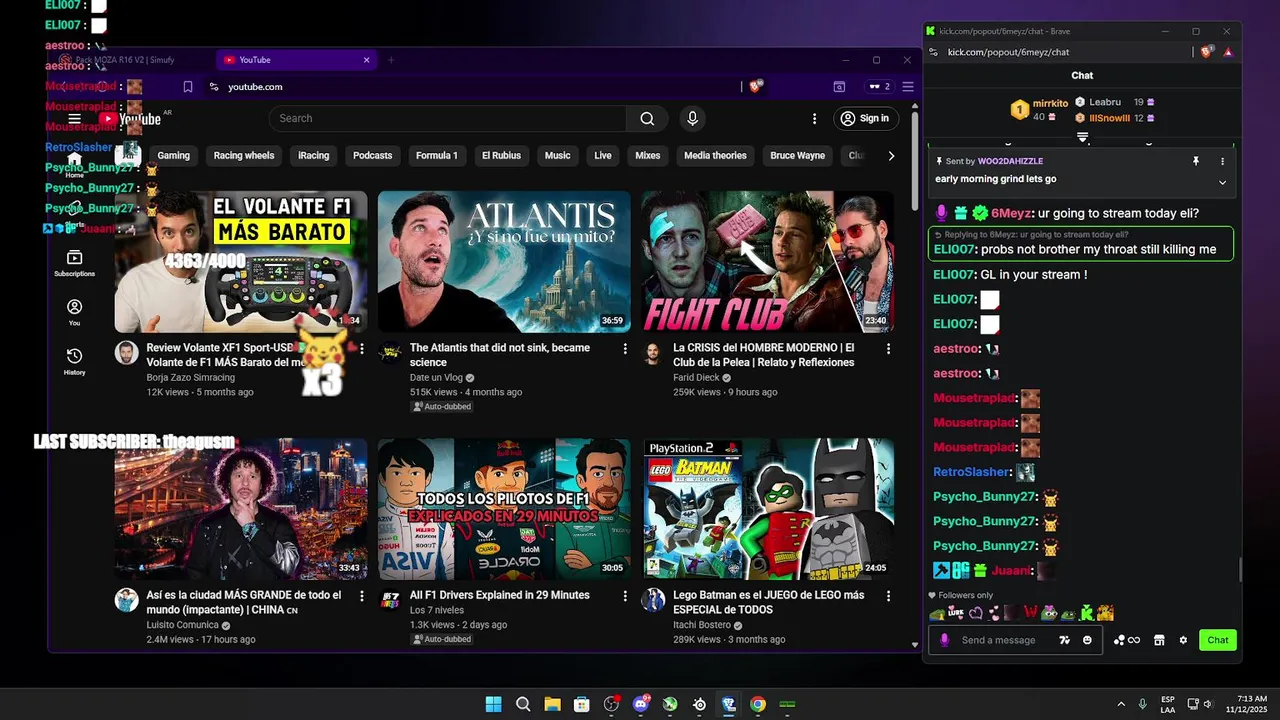Image resolution: width=1280 pixels, height=720 pixels.
Task: Open Borja Zazo Simracing channel link
Action: [190, 377]
